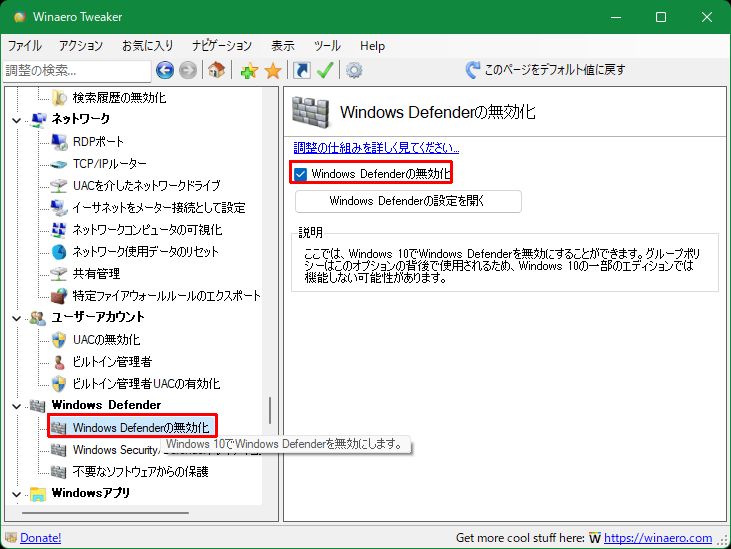This screenshot has width=731, height=549.
Task: Click the greyed Forward navigation arrow icon
Action: click(187, 70)
